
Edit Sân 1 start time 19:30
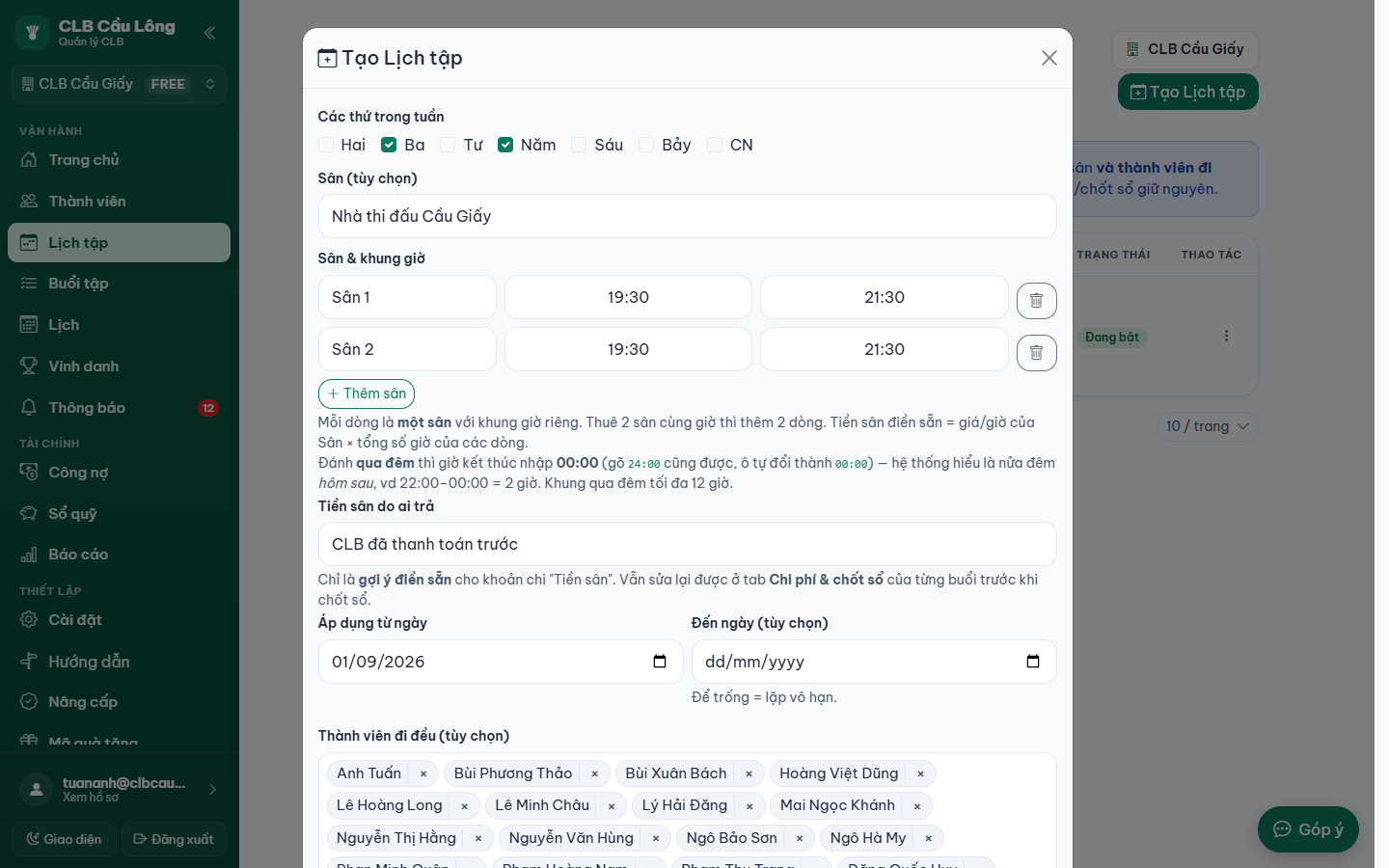pyautogui.click(x=628, y=297)
